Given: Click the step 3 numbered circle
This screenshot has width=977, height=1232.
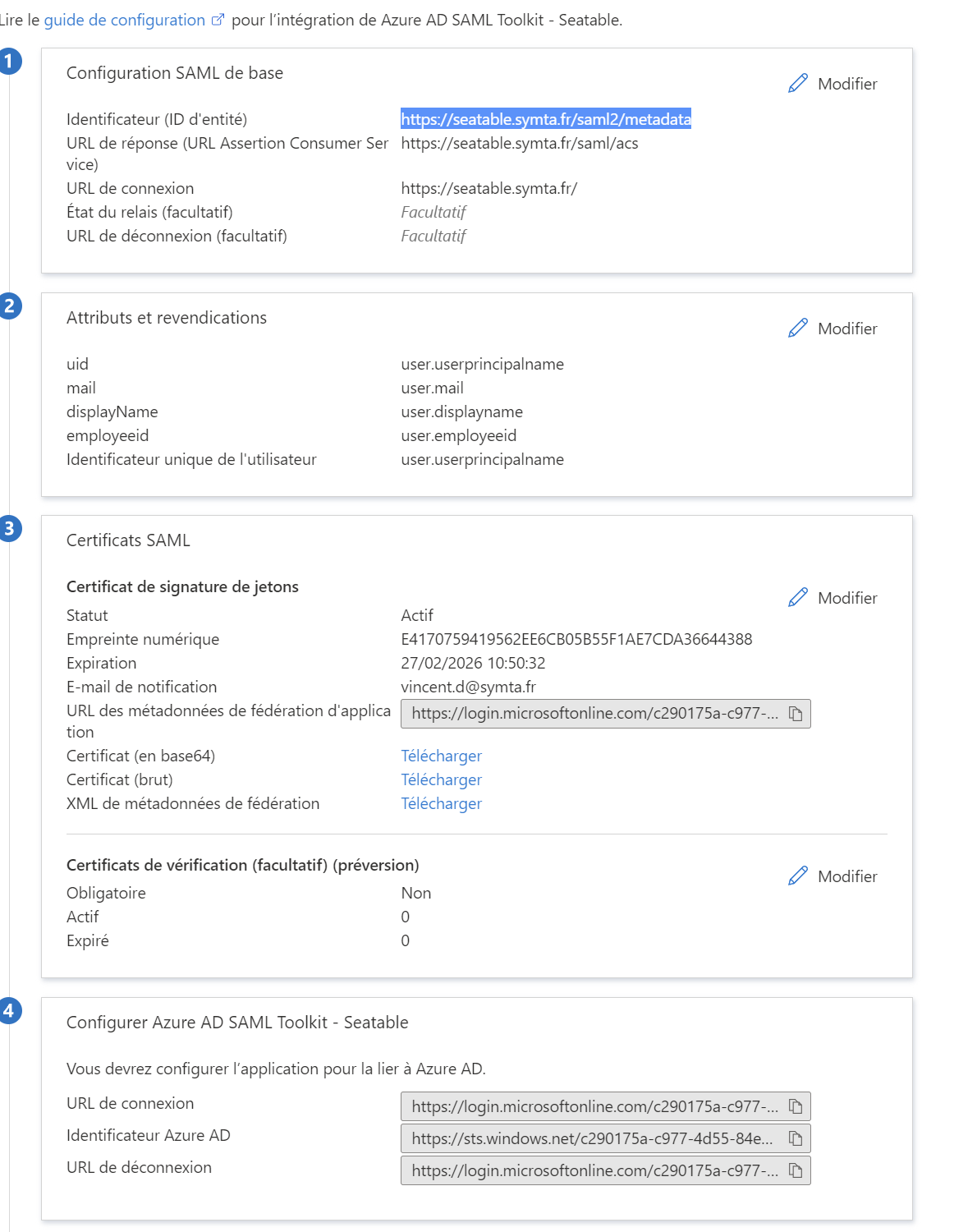Looking at the screenshot, I should coord(9,528).
